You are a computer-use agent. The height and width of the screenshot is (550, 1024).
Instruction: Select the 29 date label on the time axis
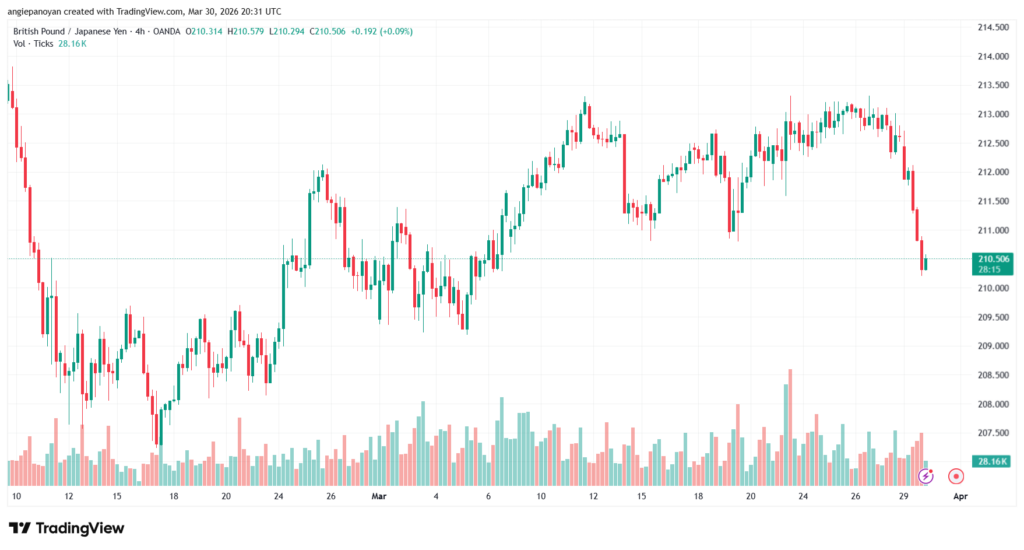[905, 496]
